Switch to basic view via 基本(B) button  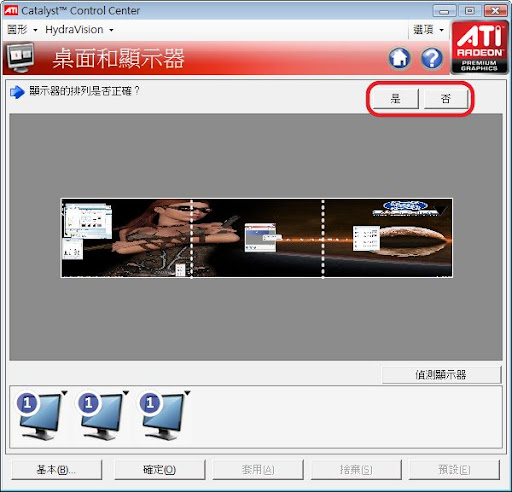[56, 470]
